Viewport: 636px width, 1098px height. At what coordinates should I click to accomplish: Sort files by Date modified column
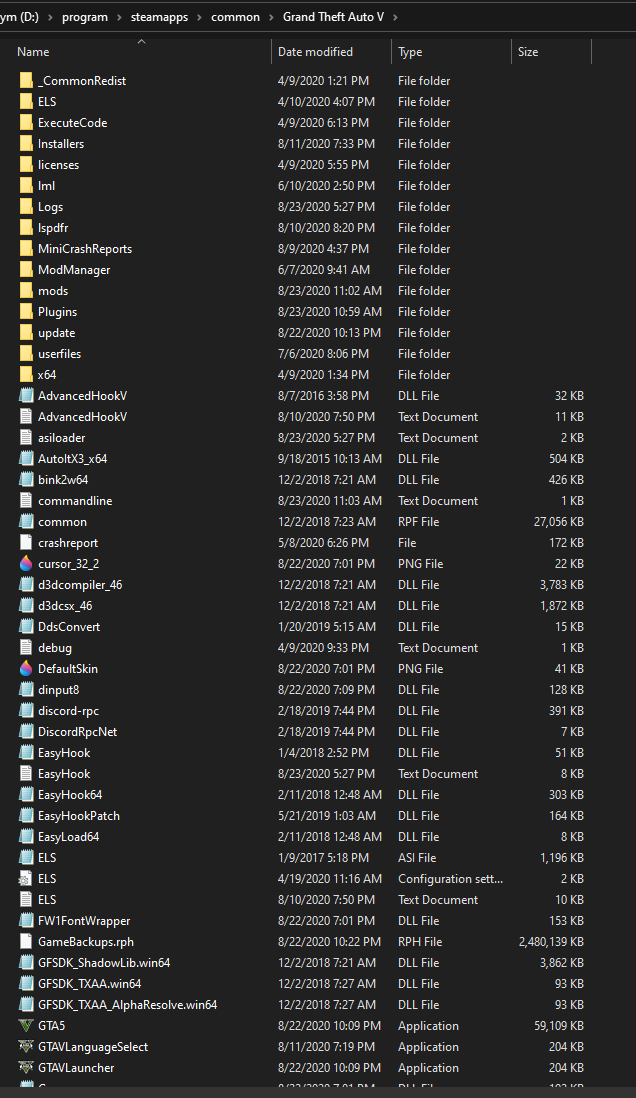(x=315, y=52)
